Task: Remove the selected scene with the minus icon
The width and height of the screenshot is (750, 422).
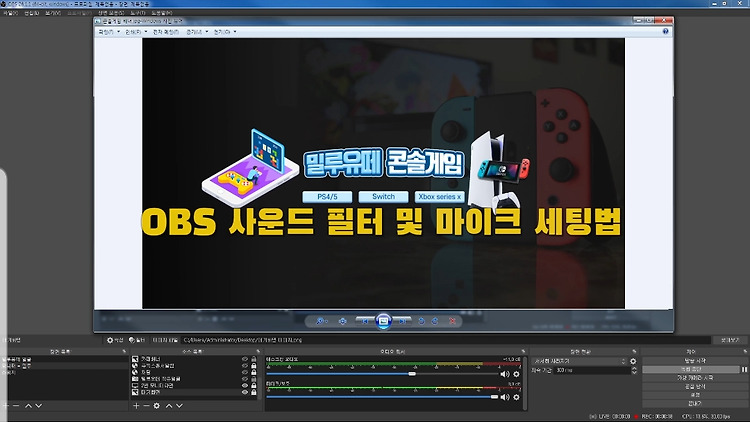Action: [x=16, y=406]
